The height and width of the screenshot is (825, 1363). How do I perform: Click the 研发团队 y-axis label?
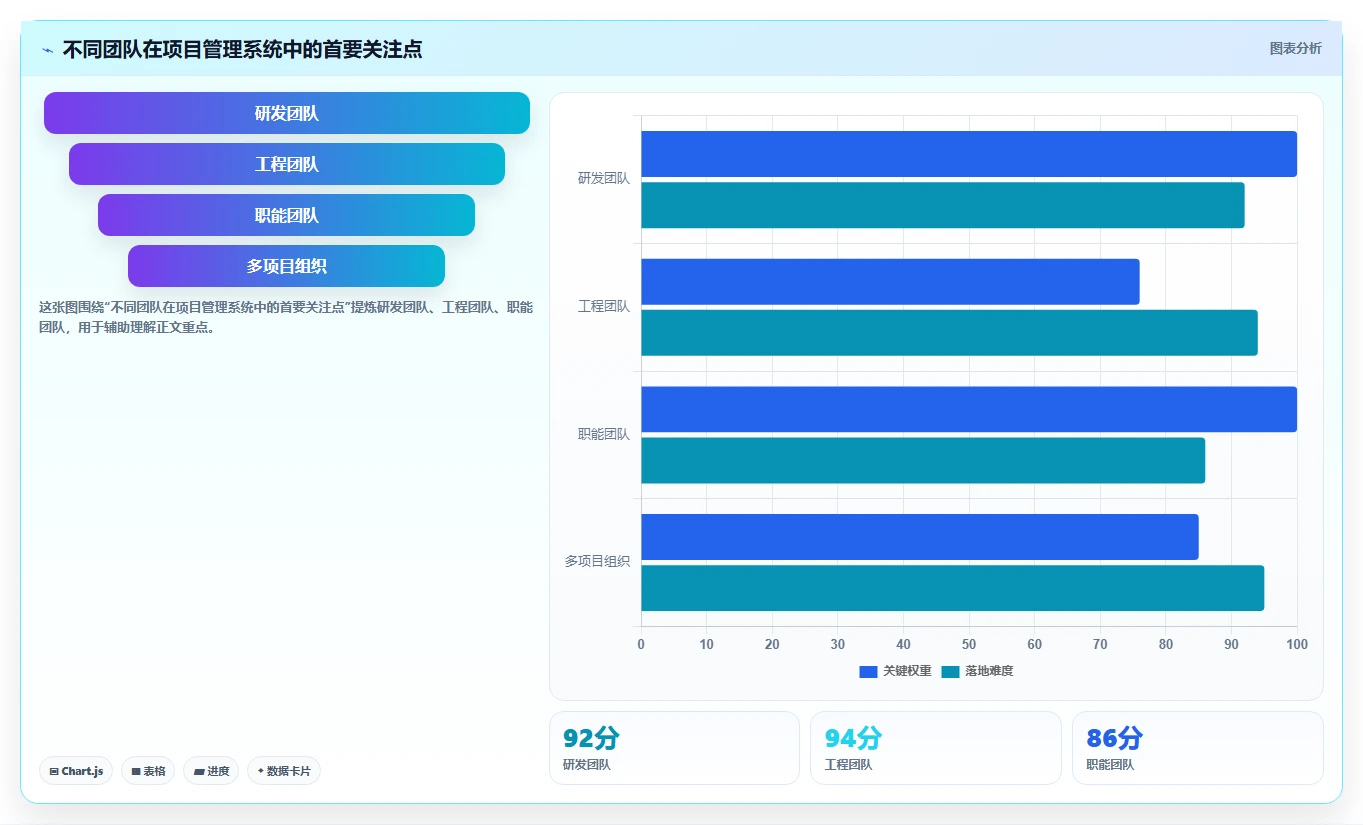click(604, 179)
